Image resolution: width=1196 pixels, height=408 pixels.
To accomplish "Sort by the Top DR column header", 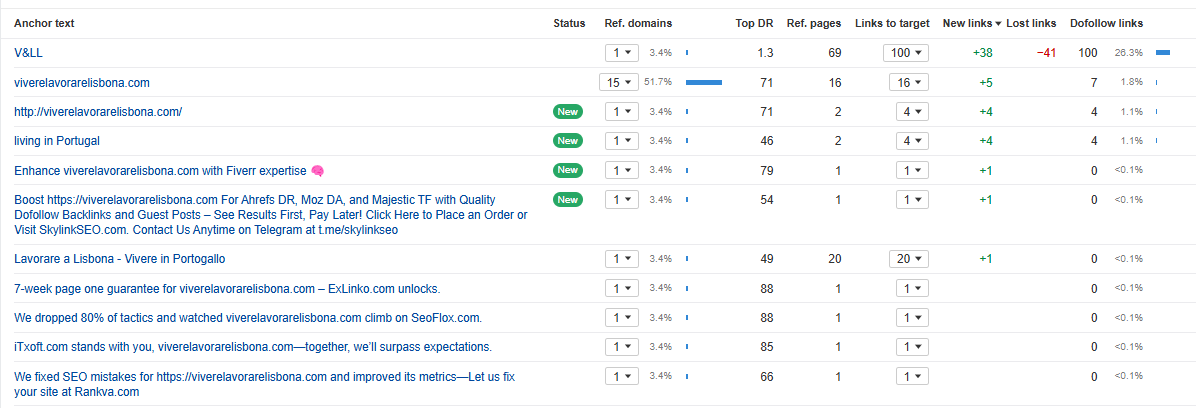I will 754,23.
